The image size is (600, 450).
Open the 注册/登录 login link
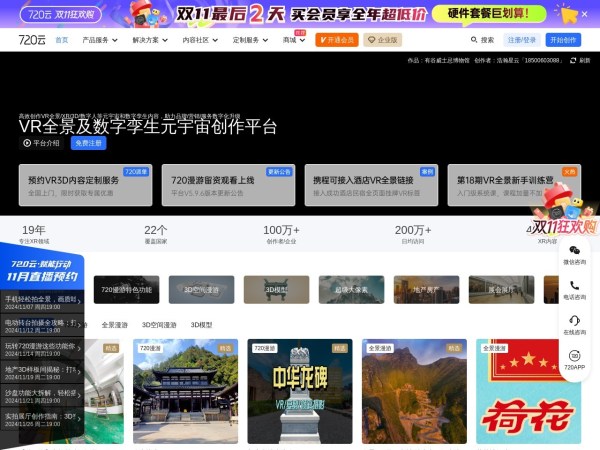521,40
